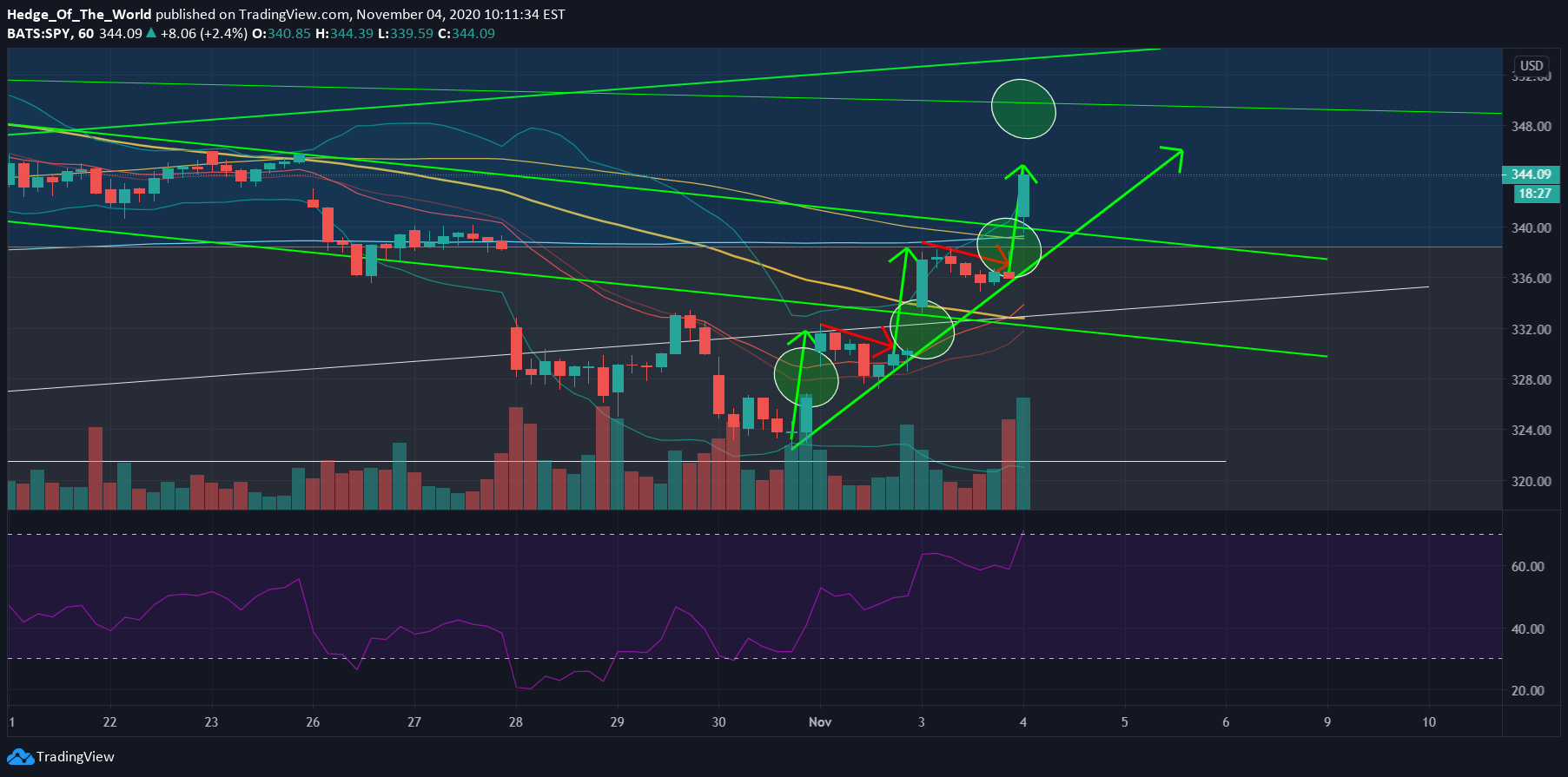Click the 336.00 price axis label
This screenshot has width=1568, height=777.
[1531, 279]
